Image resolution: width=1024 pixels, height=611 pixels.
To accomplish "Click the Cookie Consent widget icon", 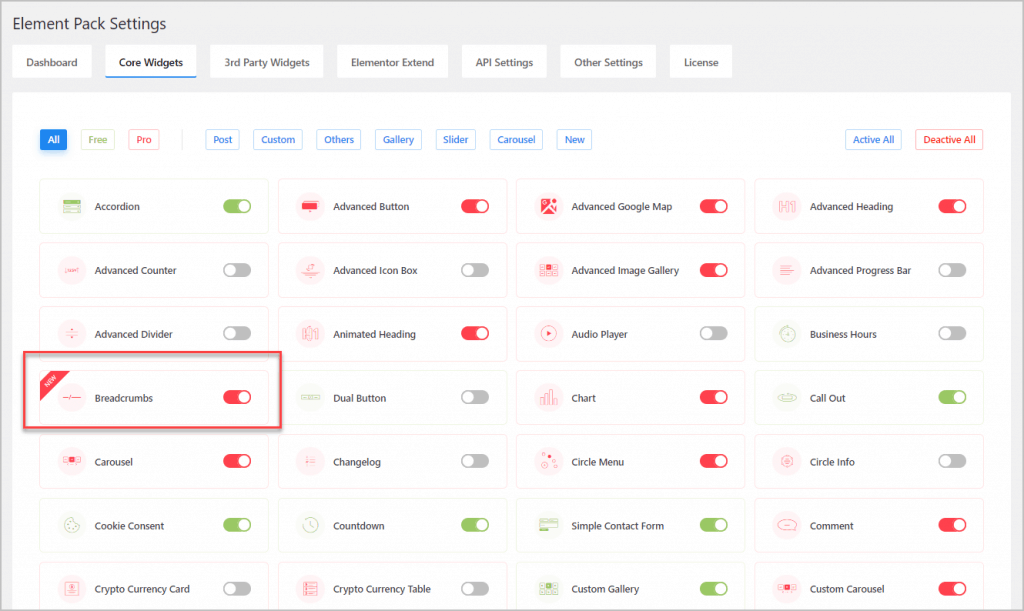I will (x=71, y=526).
